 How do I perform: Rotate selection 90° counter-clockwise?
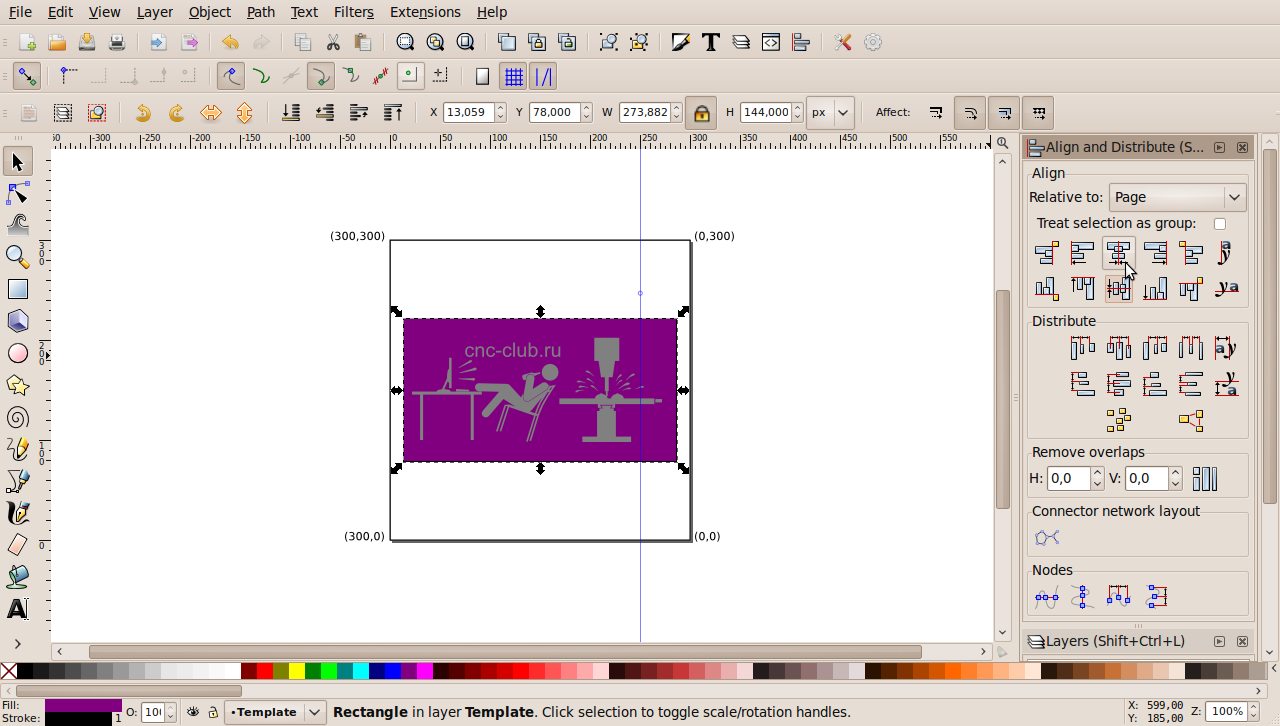pyautogui.click(x=143, y=113)
